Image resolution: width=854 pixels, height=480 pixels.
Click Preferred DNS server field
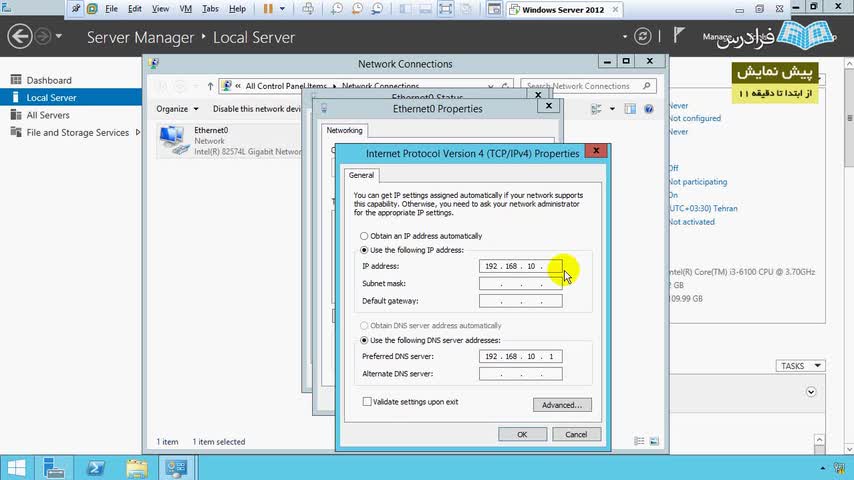coord(521,356)
